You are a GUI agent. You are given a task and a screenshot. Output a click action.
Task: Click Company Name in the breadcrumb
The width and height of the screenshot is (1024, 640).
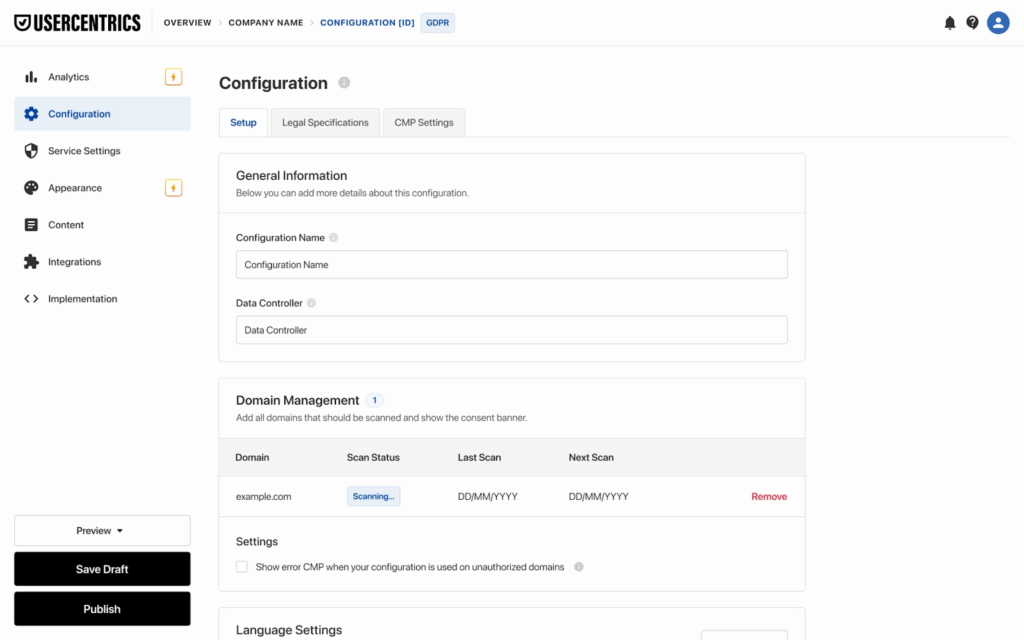tap(265, 23)
